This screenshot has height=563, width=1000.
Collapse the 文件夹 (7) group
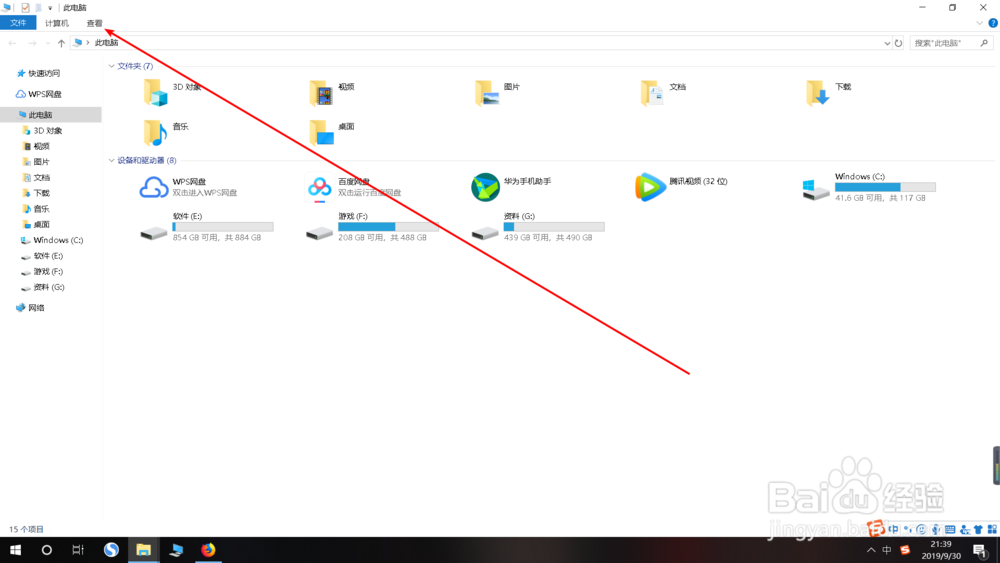(x=112, y=66)
